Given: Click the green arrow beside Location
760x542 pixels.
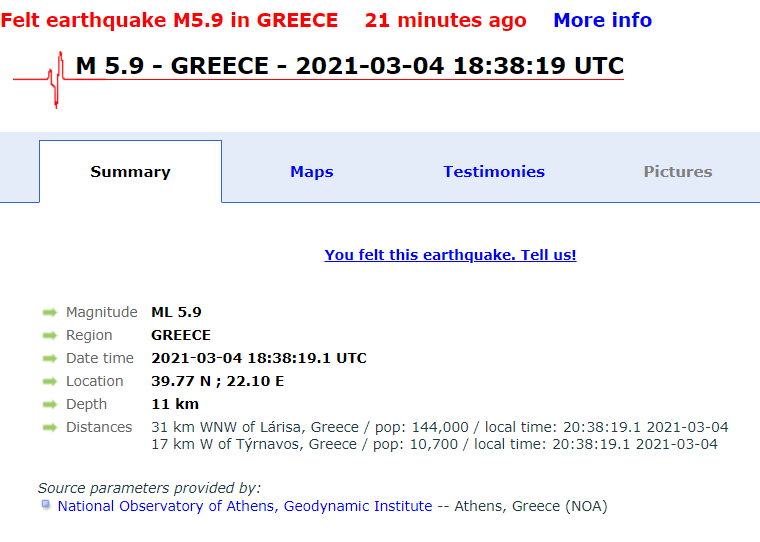Looking at the screenshot, I should pos(50,381).
